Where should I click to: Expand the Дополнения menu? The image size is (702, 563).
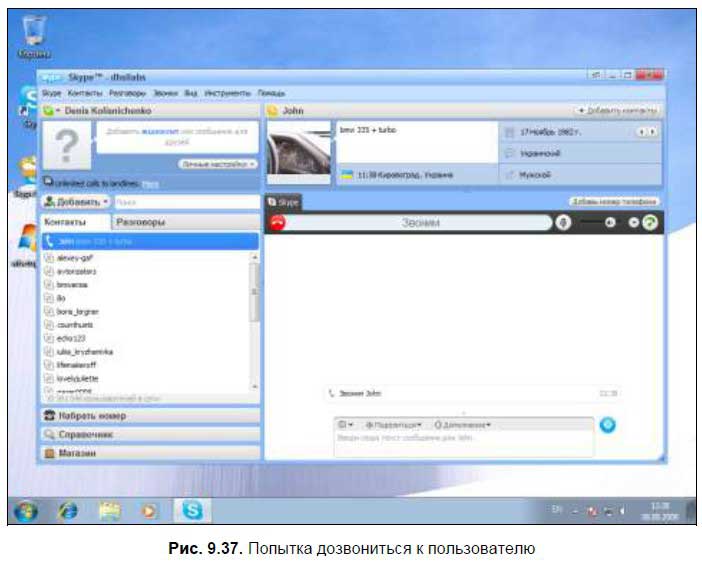pyautogui.click(x=463, y=425)
